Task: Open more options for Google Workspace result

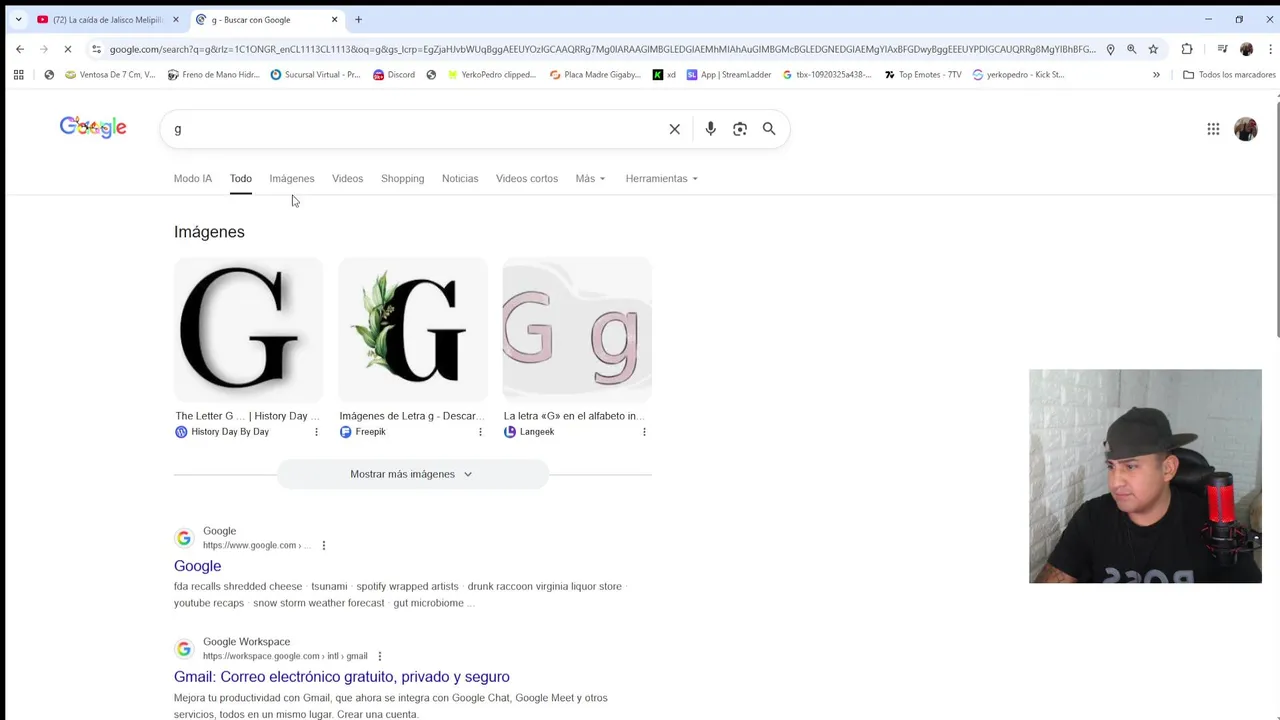Action: click(x=379, y=656)
